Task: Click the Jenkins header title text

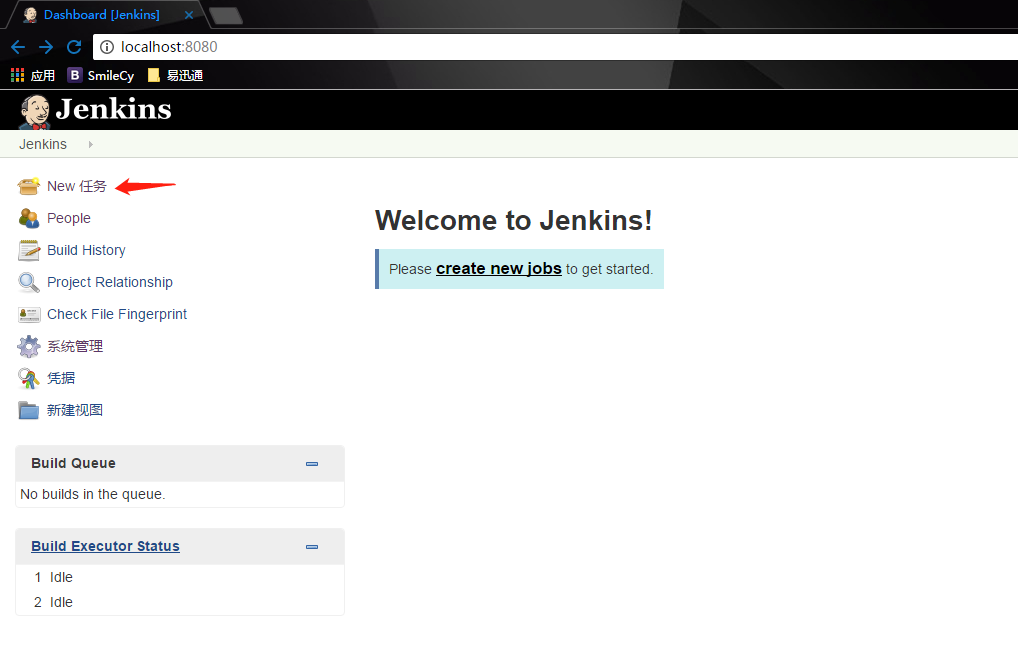Action: (x=114, y=109)
